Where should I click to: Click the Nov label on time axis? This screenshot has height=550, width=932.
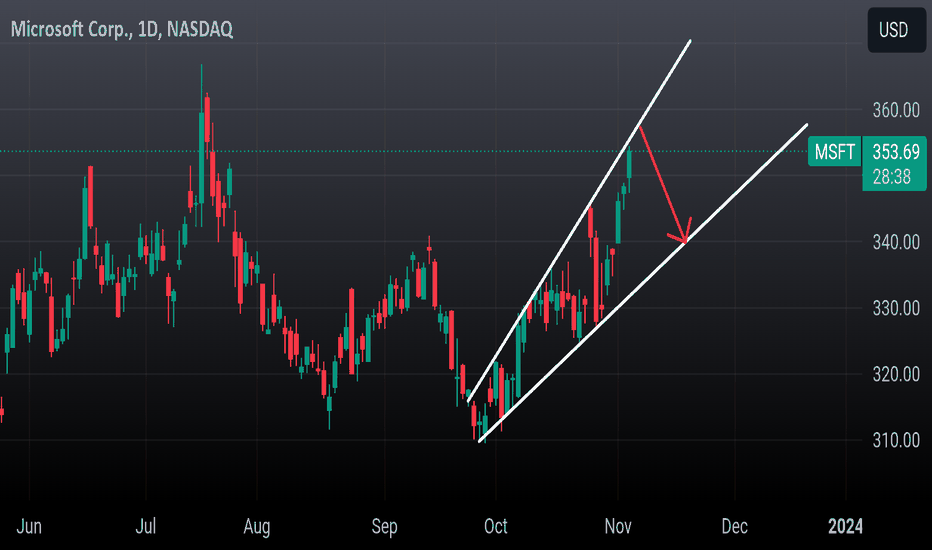(x=618, y=526)
